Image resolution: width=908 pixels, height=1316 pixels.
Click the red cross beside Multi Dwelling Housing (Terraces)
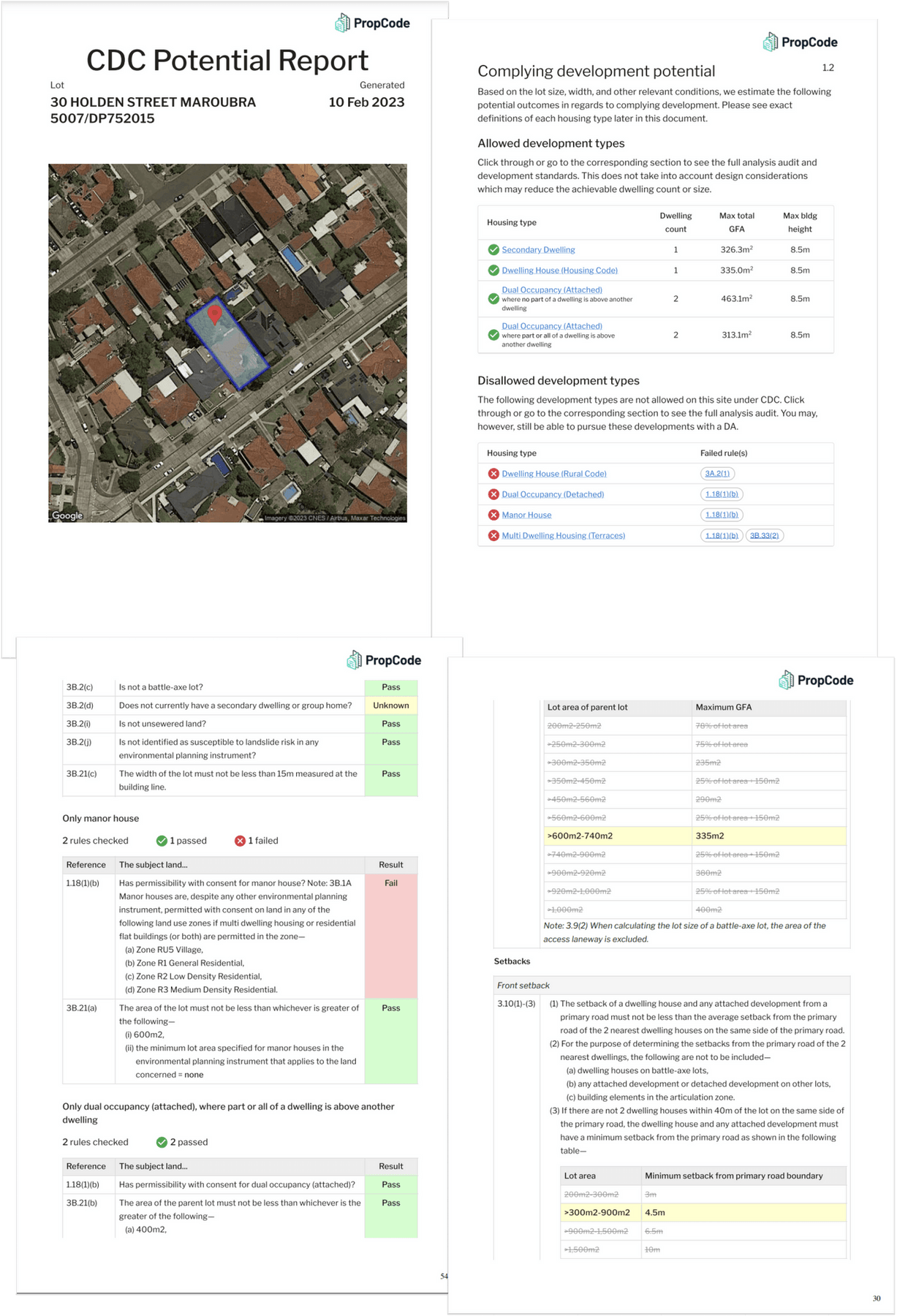(493, 536)
